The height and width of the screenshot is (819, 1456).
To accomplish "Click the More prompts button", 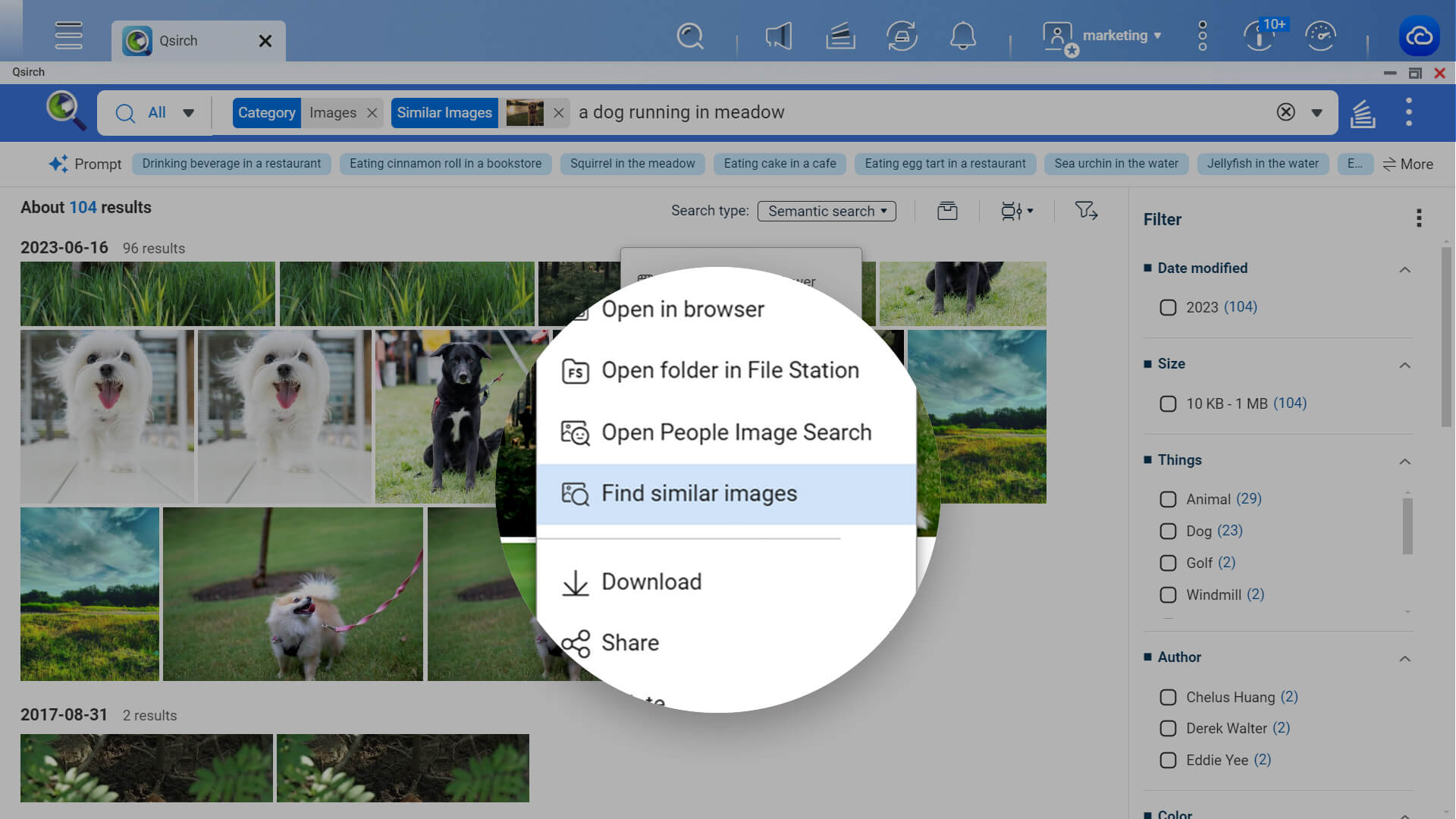I will [1407, 164].
